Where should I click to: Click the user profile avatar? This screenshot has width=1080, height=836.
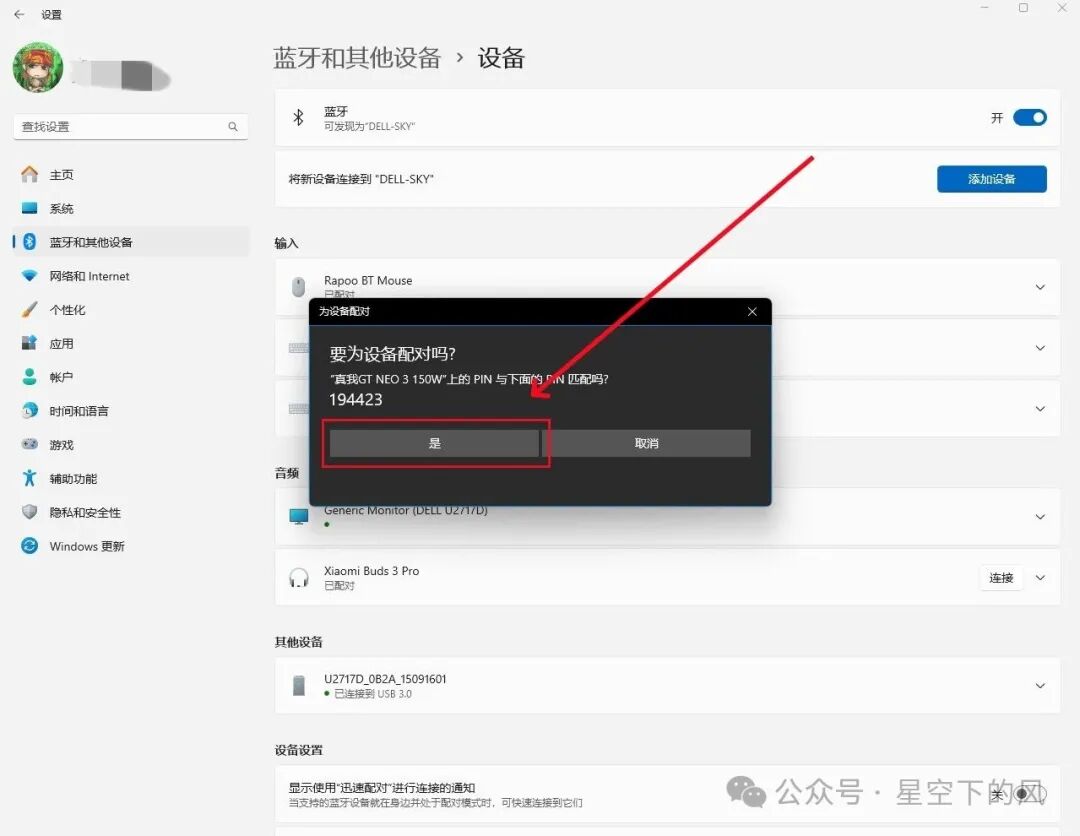[x=38, y=67]
